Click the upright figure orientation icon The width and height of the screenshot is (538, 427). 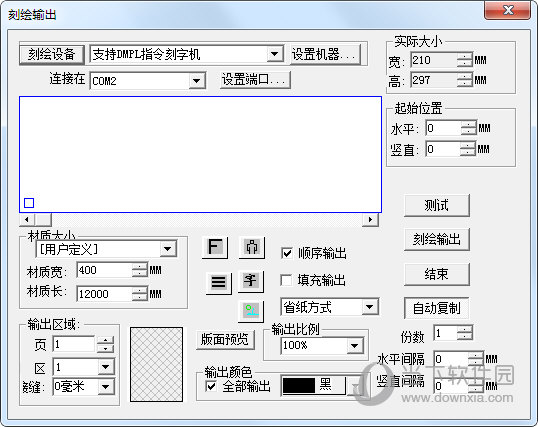[x=252, y=247]
